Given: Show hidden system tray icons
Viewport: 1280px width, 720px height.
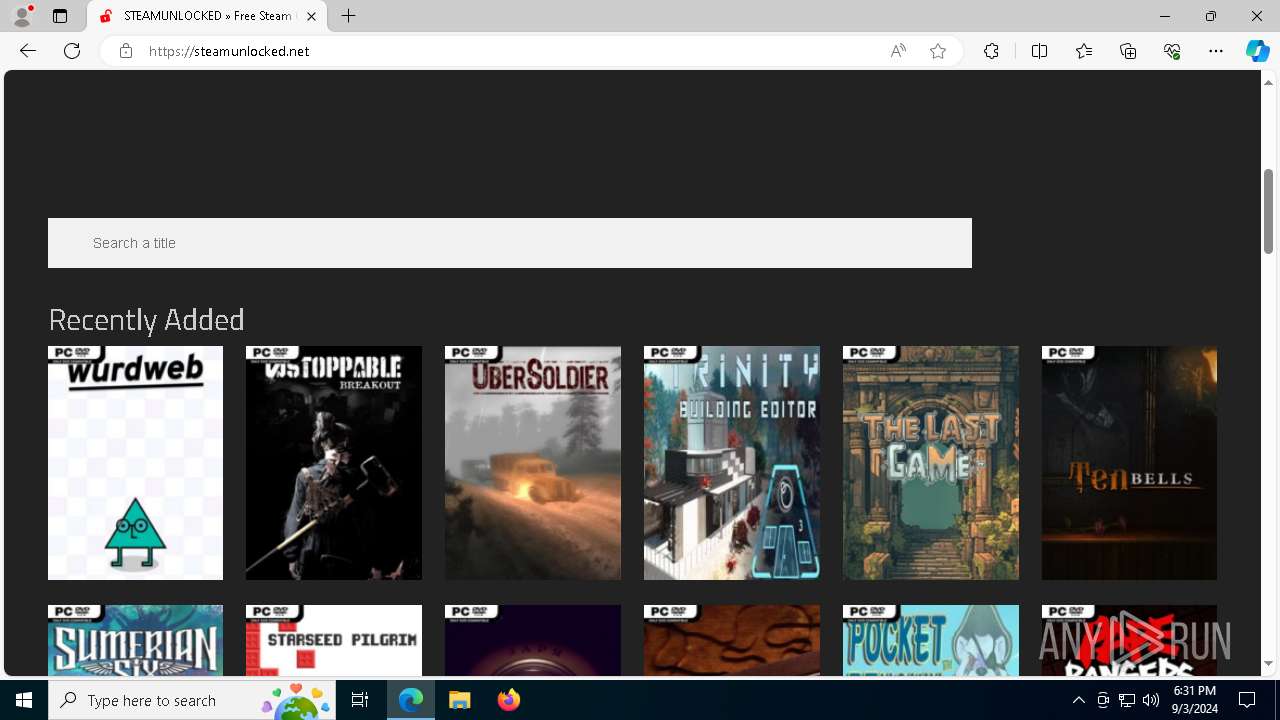Looking at the screenshot, I should coord(1078,700).
